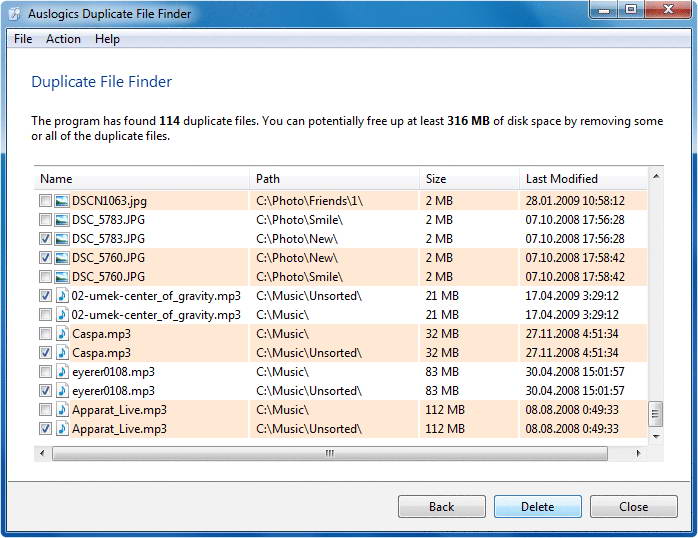Screen dimensions: 698x538
Task: Tick the checkbox for Caspa.mp3 in C:\Music\
Action: 45,334
